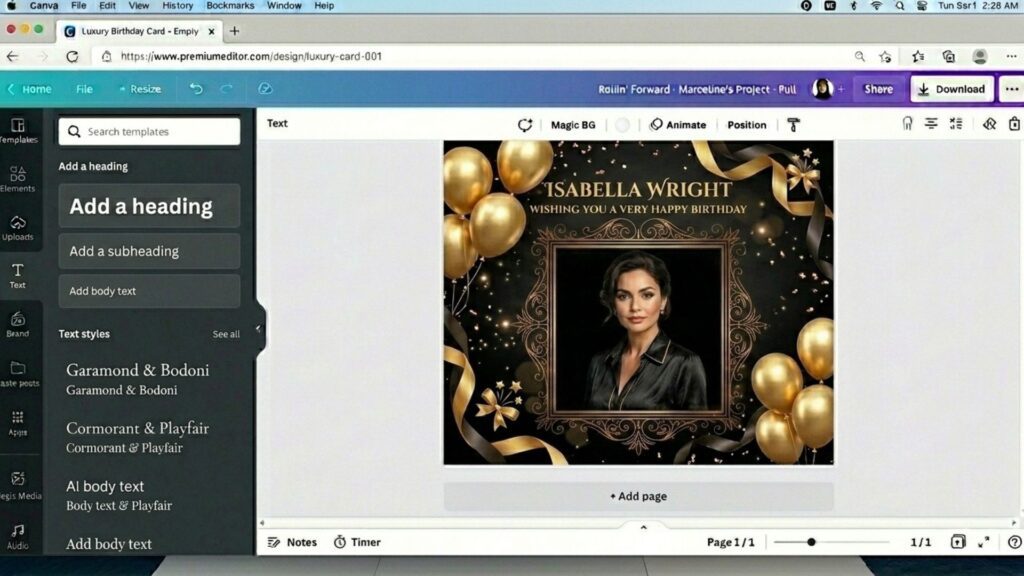Click the zoom slider handle

pyautogui.click(x=811, y=542)
